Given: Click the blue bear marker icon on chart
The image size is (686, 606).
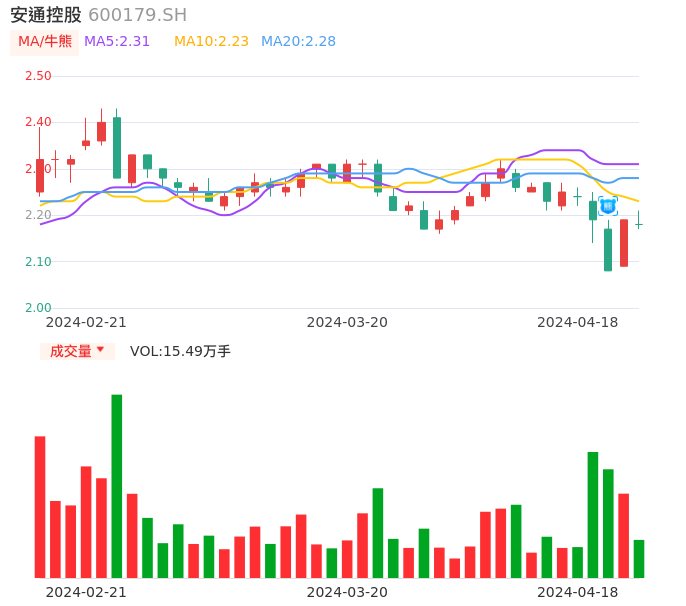Looking at the screenshot, I should pos(608,206).
